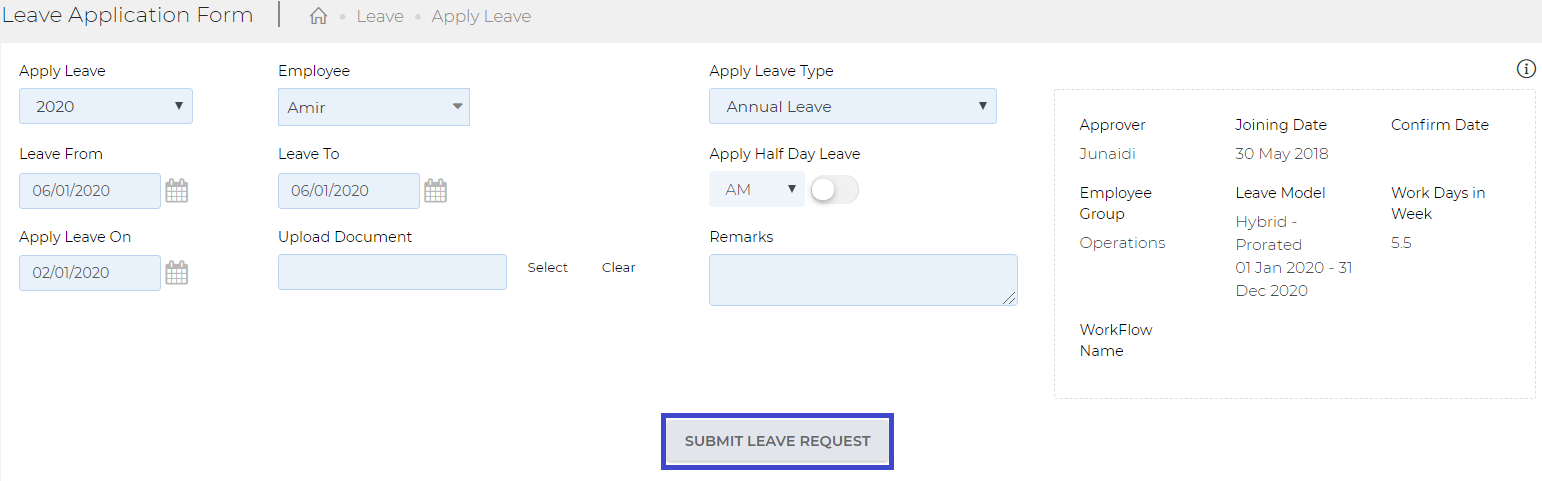Open the Apply Leave On calendar icon
This screenshot has height=481, width=1542.
coord(177,272)
